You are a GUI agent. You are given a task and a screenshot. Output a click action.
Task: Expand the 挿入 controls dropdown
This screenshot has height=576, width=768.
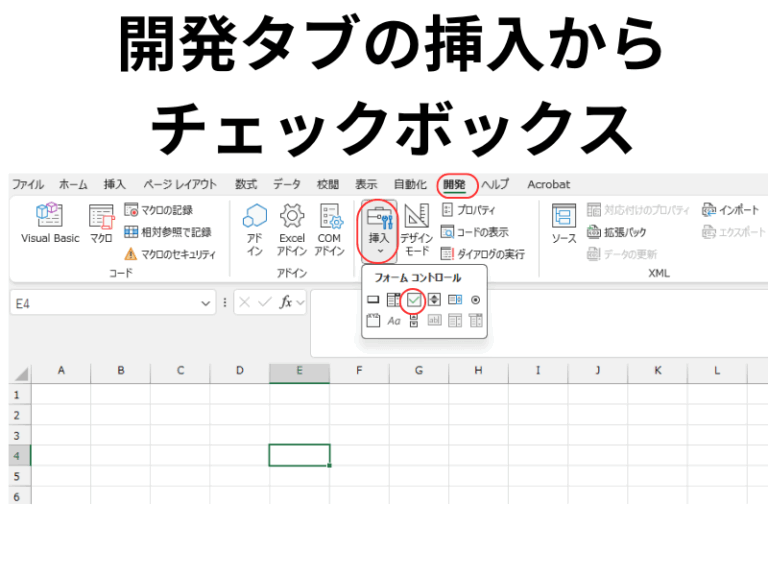tap(379, 228)
